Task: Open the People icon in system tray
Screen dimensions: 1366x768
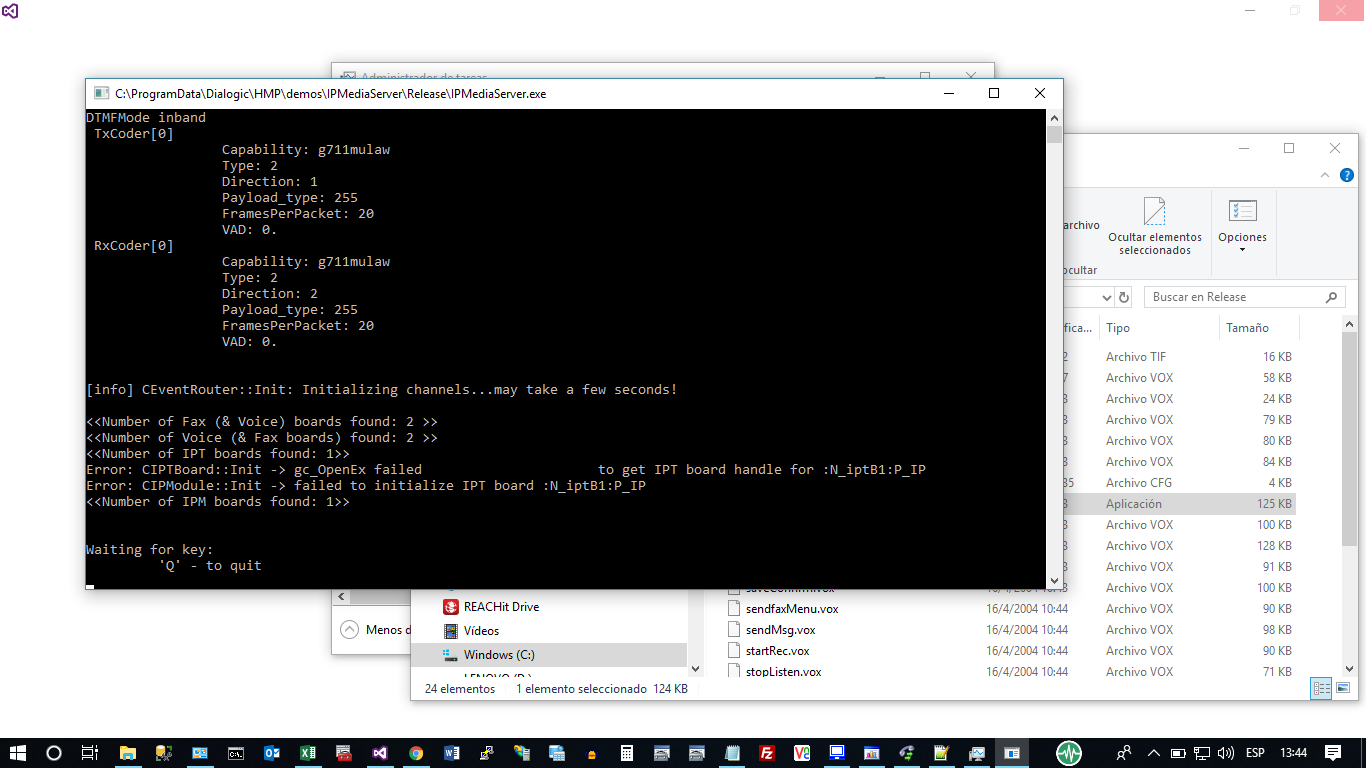Action: pyautogui.click(x=1125, y=753)
